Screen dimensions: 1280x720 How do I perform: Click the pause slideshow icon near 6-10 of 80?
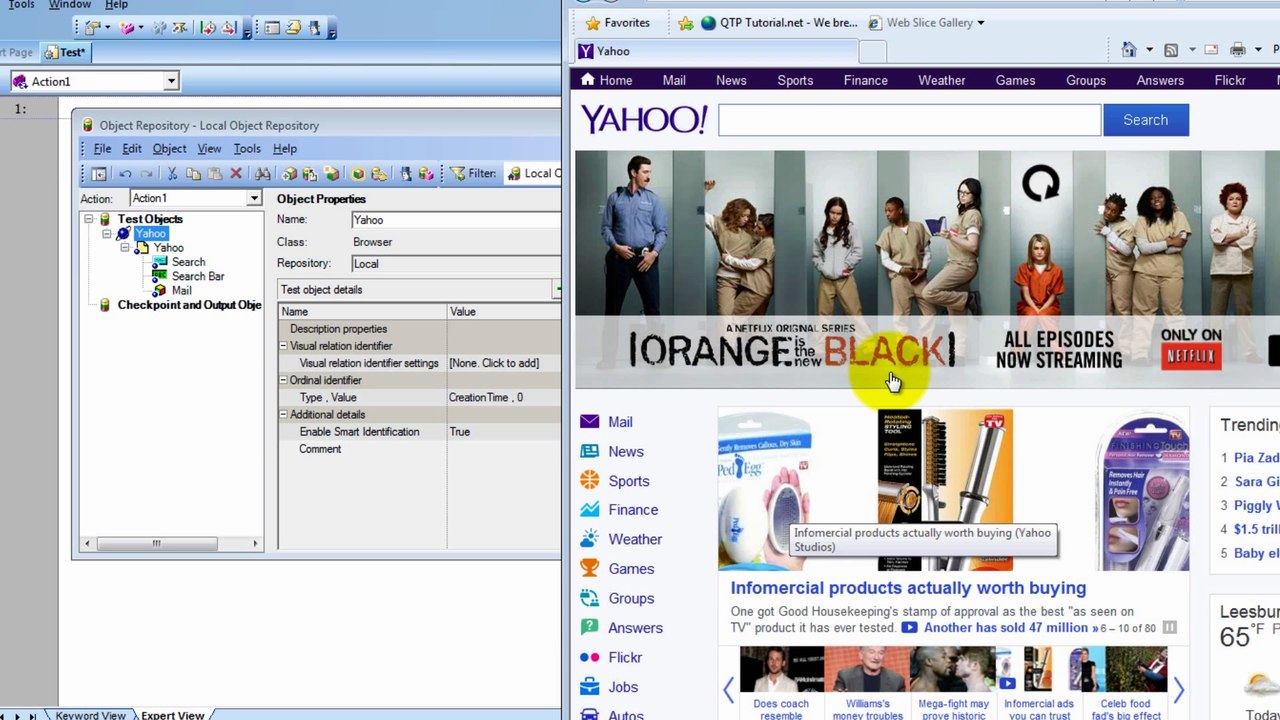click(1169, 628)
